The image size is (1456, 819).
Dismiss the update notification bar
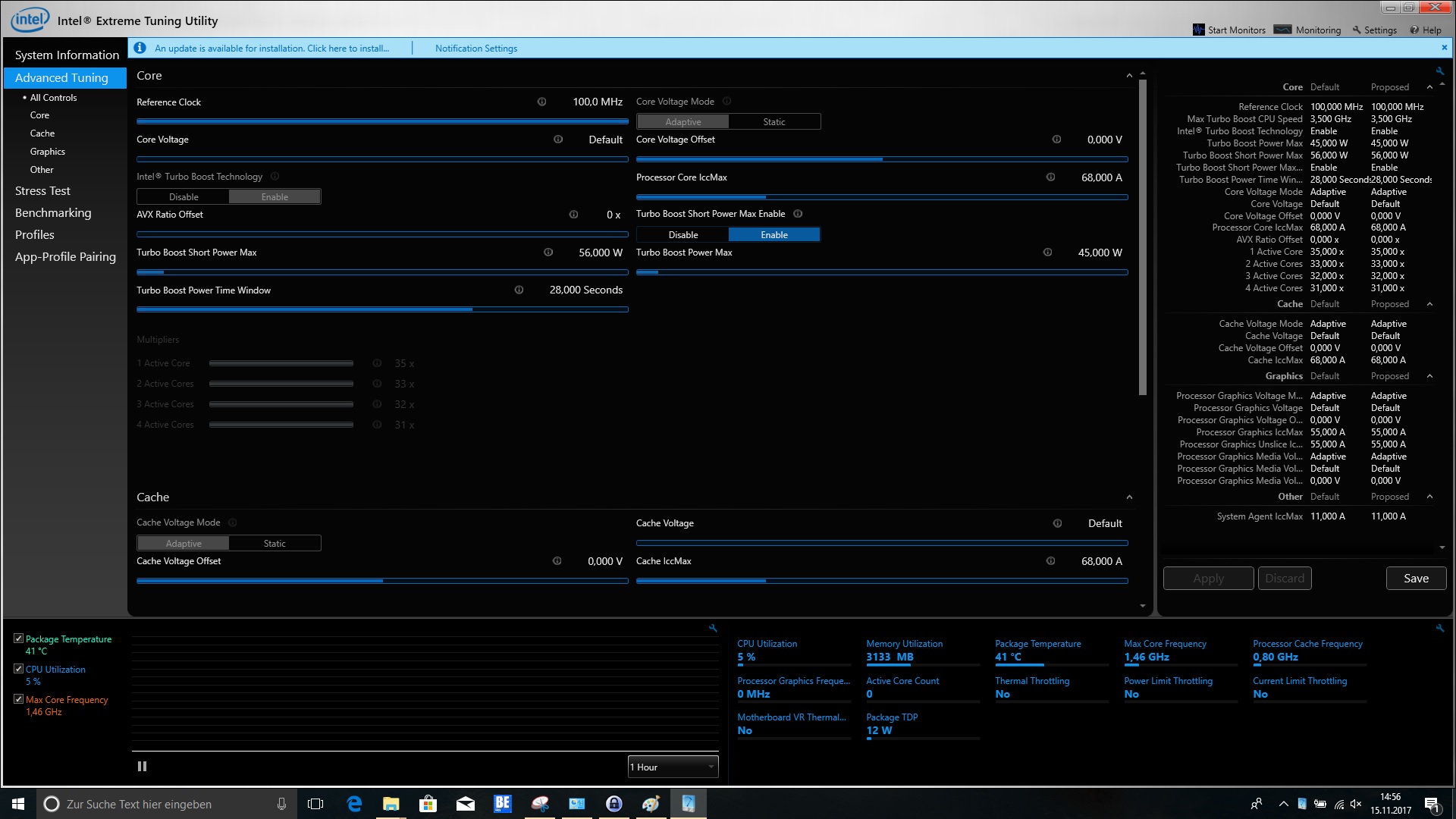click(x=1444, y=47)
